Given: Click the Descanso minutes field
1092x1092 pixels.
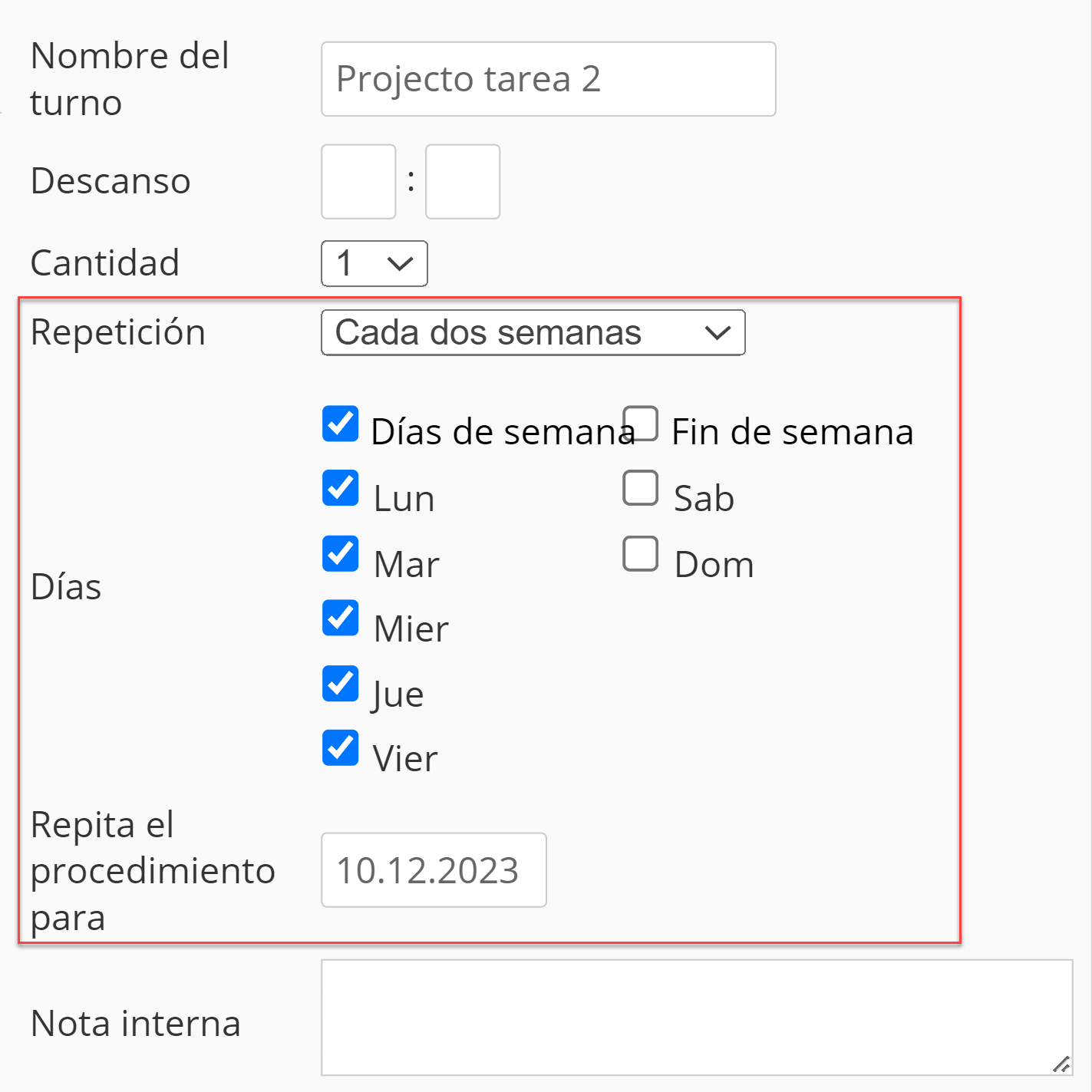Looking at the screenshot, I should [463, 182].
